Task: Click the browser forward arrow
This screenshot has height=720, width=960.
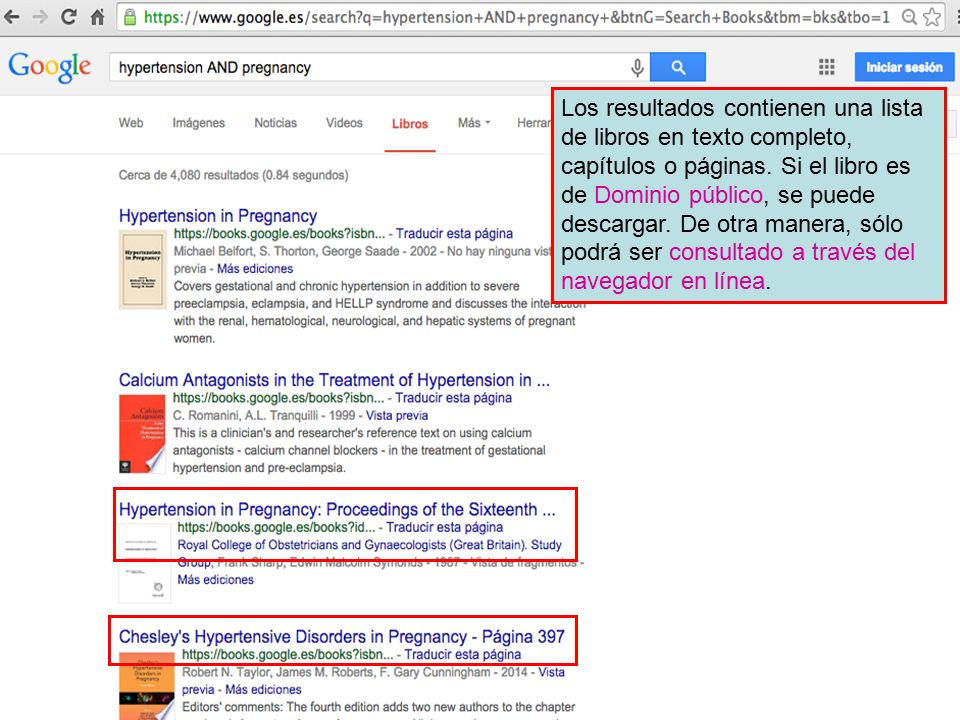Action: click(40, 17)
